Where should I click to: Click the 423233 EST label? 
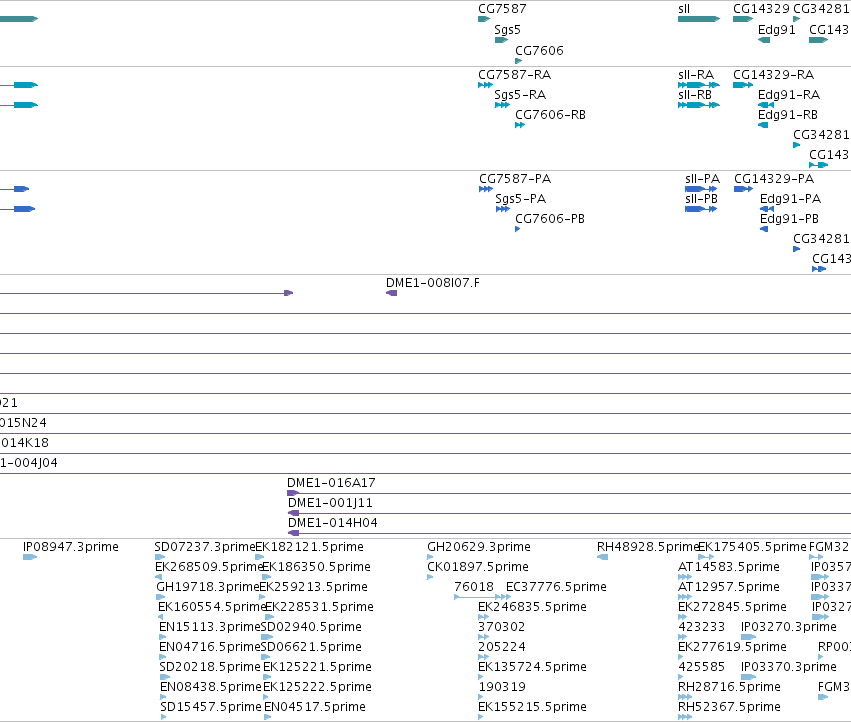tap(702, 627)
